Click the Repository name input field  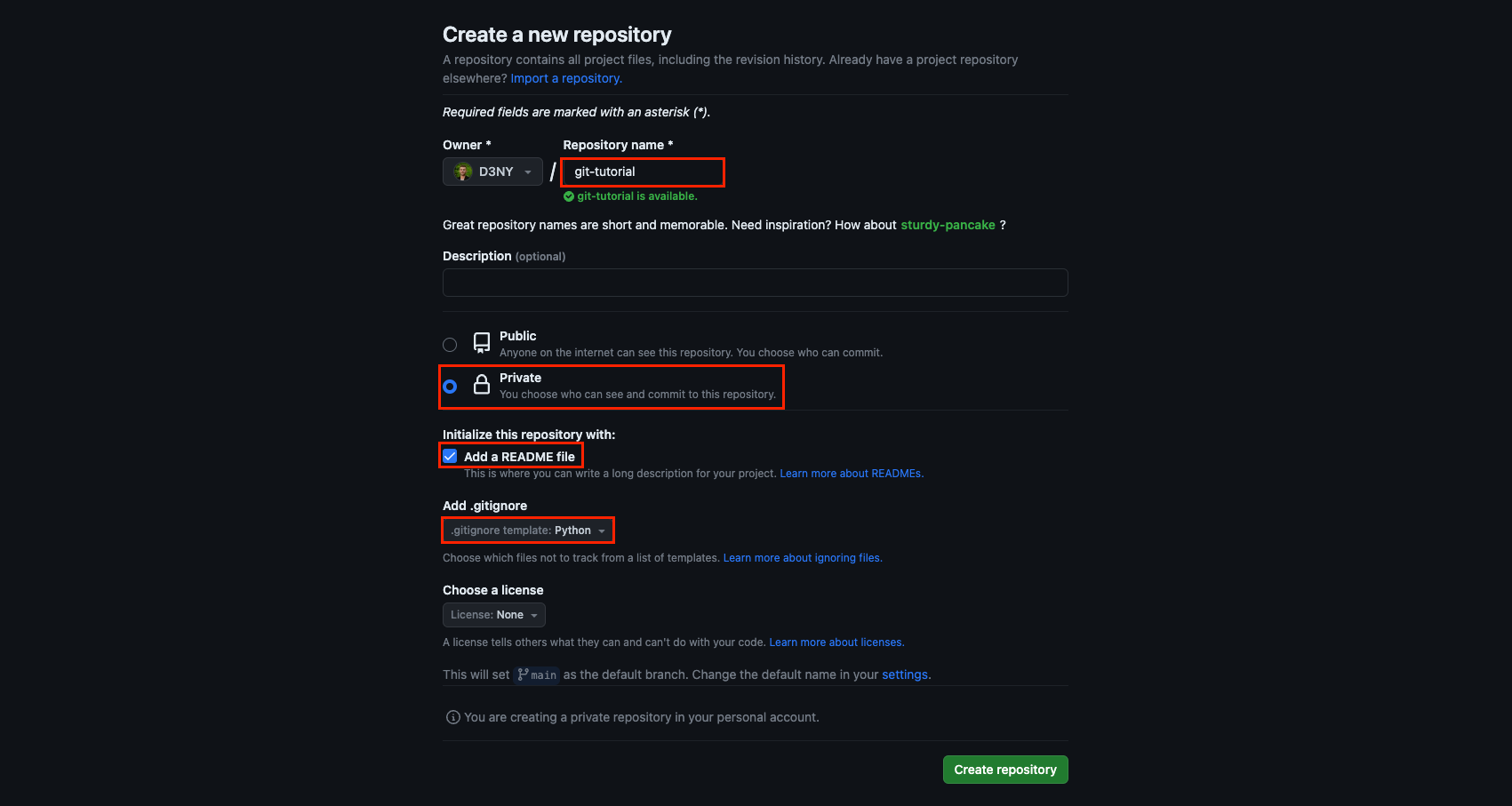[x=644, y=172]
